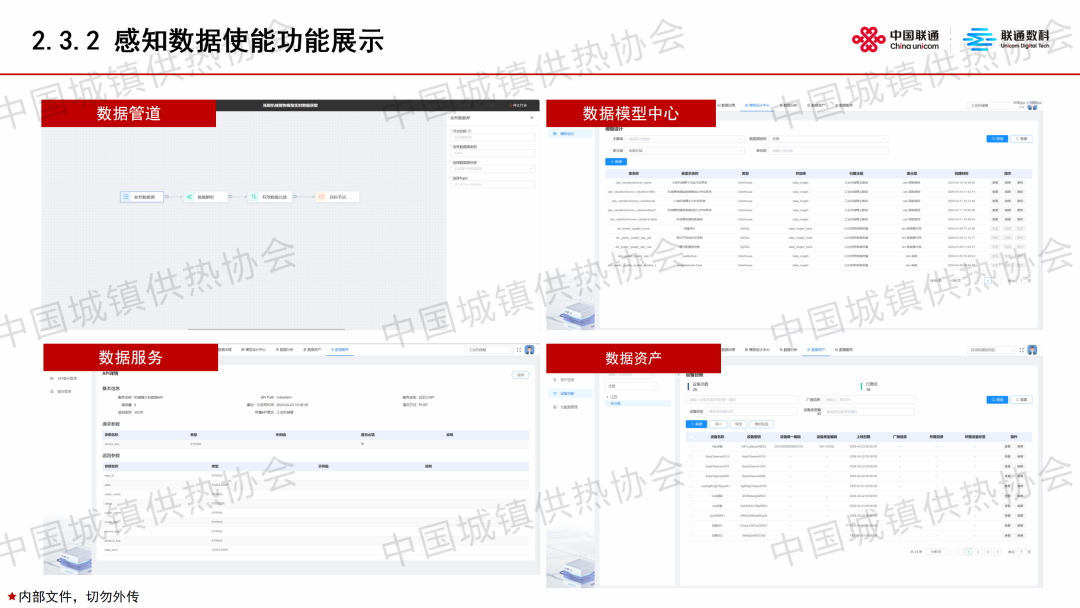
Task: Check the first device row checkbox
Action: [689, 447]
